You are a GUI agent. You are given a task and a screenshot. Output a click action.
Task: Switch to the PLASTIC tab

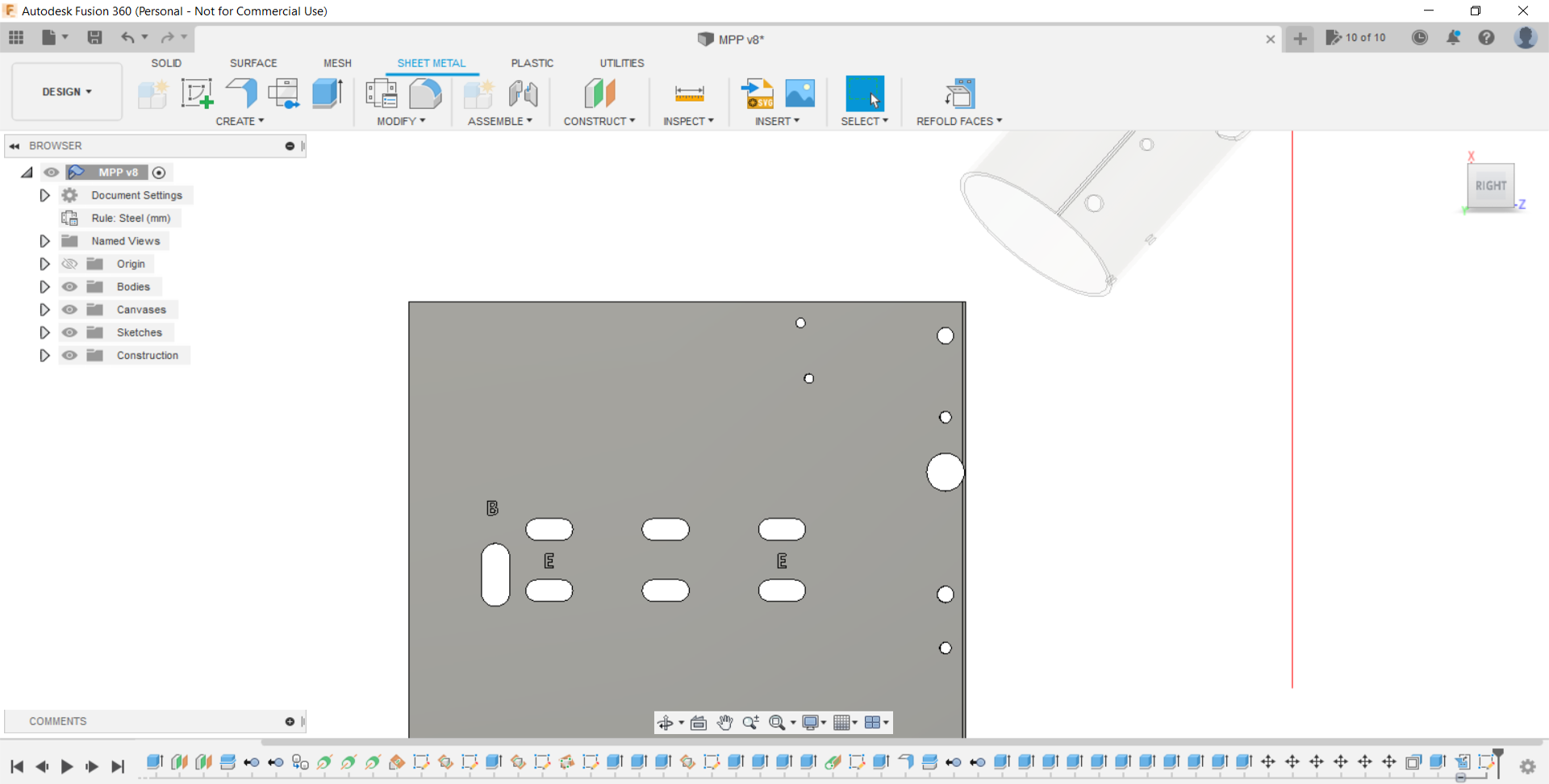532,63
